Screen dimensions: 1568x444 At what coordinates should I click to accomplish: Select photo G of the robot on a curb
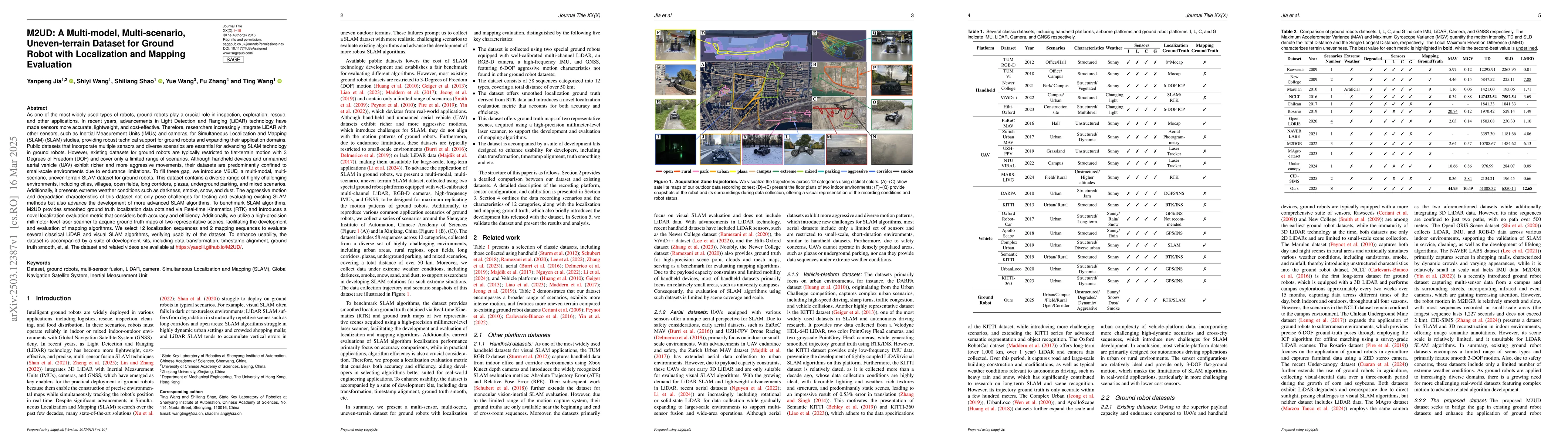click(676, 79)
